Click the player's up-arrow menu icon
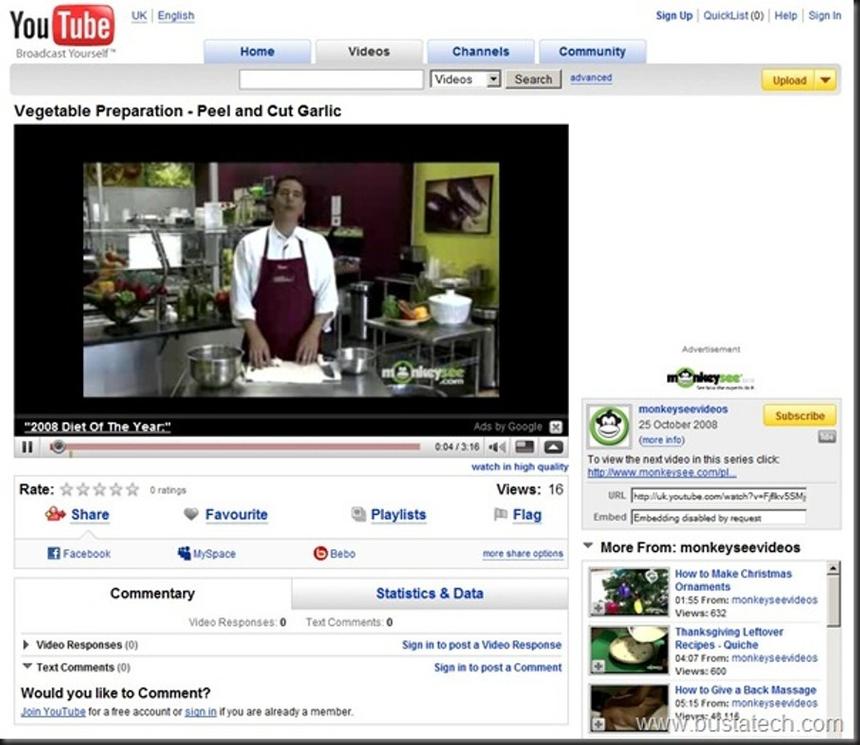The image size is (860, 745). point(553,447)
